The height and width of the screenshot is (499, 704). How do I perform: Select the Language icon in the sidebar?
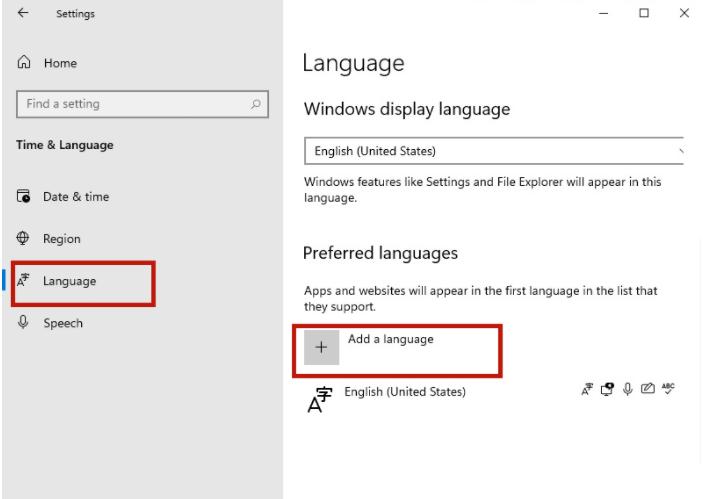[x=23, y=280]
